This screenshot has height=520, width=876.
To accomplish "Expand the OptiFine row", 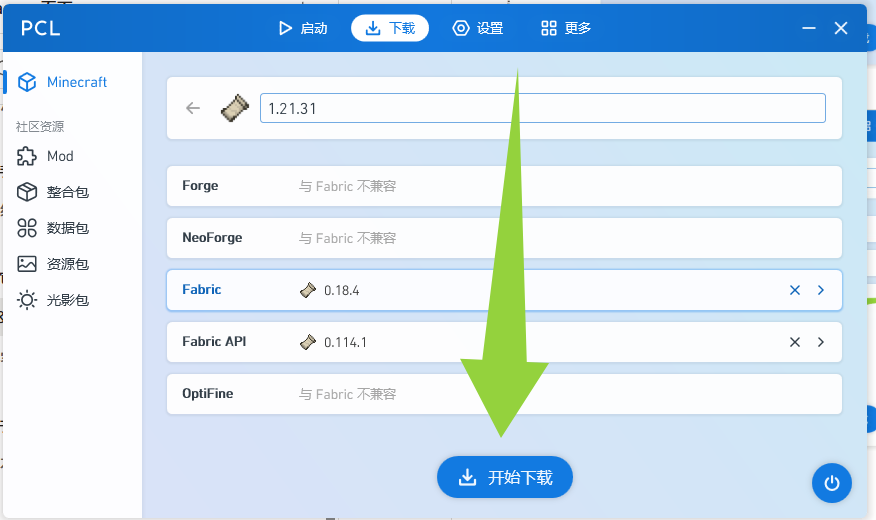I will (x=504, y=394).
